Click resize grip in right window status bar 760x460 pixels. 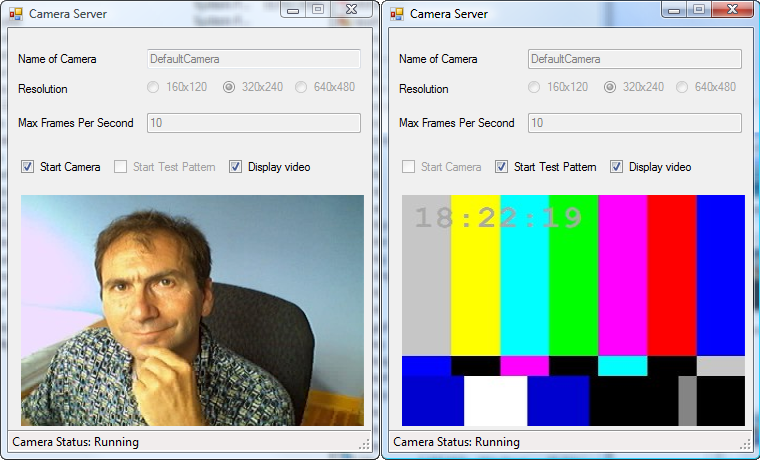point(746,444)
